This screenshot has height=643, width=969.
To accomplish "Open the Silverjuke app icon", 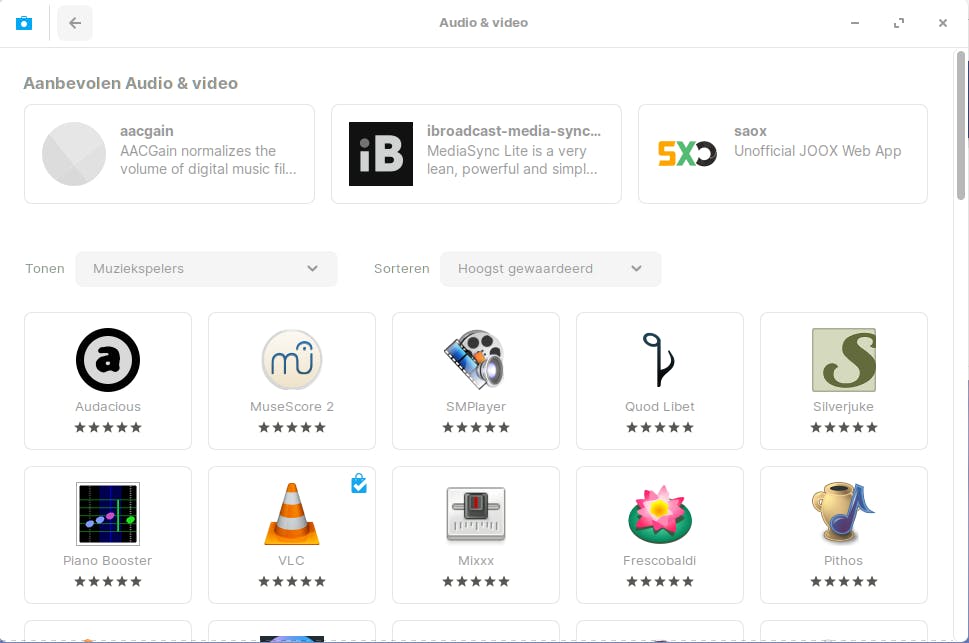I will (x=844, y=360).
